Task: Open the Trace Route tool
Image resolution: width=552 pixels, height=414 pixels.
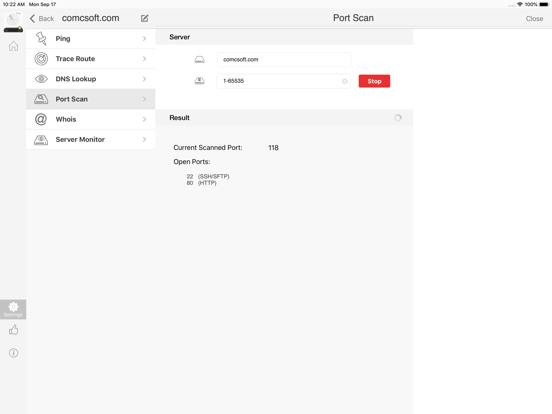Action: click(90, 58)
